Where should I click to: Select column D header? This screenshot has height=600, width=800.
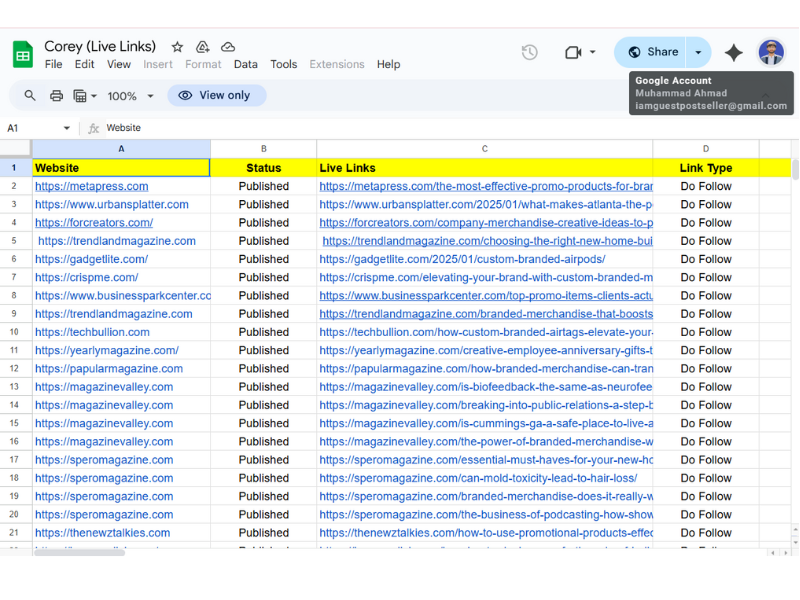pos(706,149)
